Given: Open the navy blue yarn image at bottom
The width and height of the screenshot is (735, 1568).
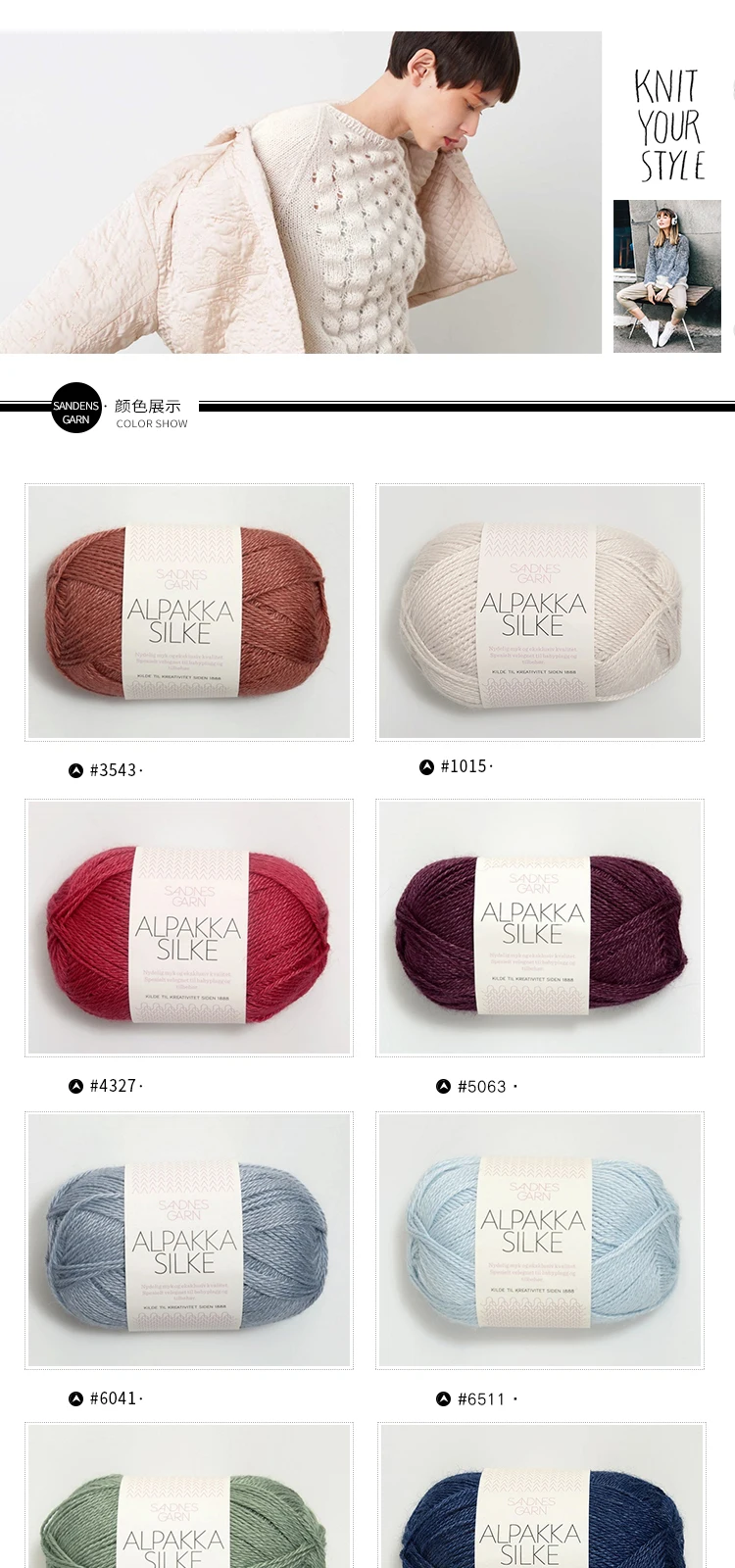Looking at the screenshot, I should coord(540,1496).
